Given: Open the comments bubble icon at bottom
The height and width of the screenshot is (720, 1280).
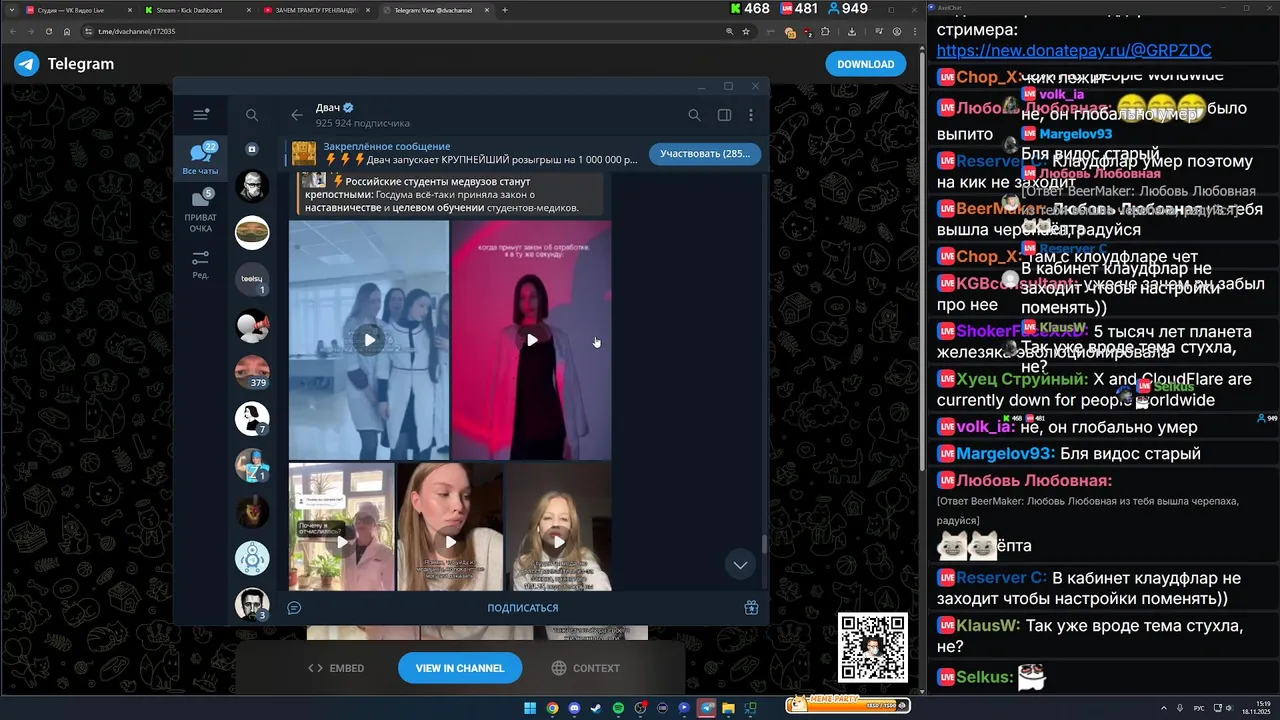Looking at the screenshot, I should (294, 608).
